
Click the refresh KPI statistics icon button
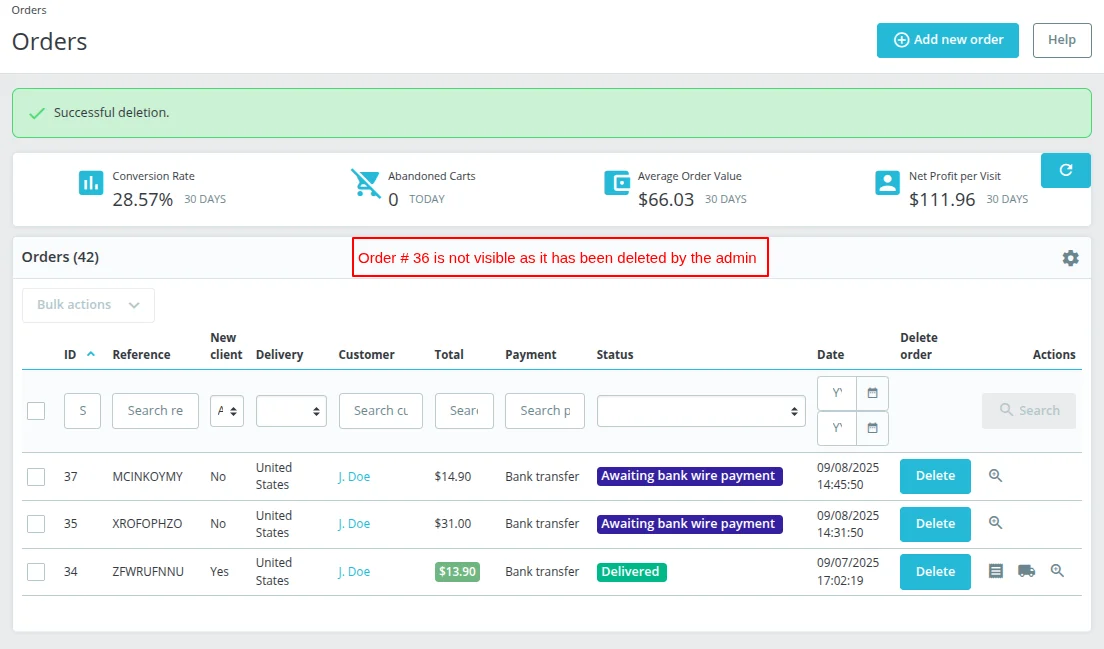click(1065, 170)
